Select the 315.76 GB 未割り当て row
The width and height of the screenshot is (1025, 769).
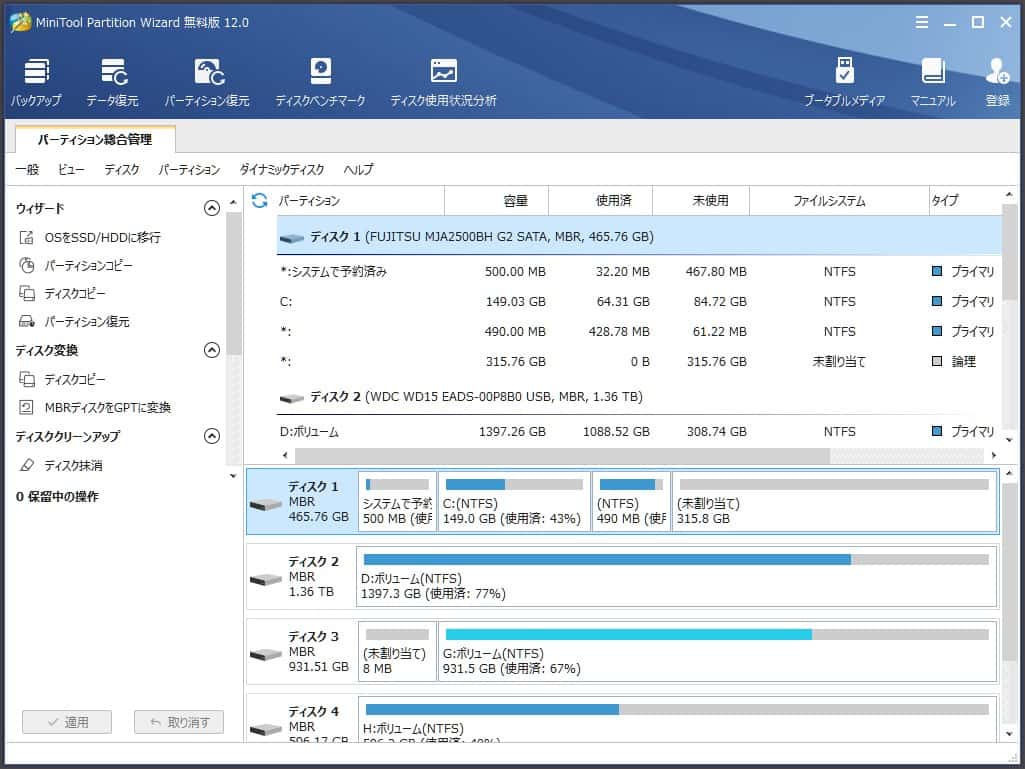click(639, 362)
